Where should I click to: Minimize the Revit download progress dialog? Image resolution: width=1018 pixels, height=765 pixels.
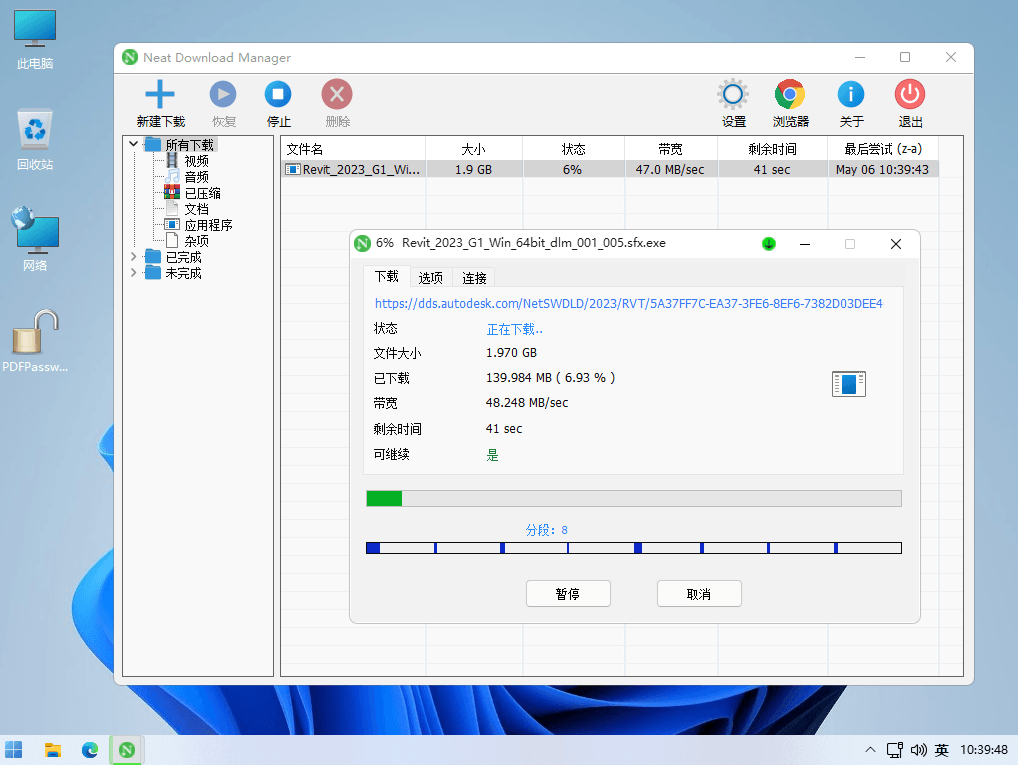(805, 244)
